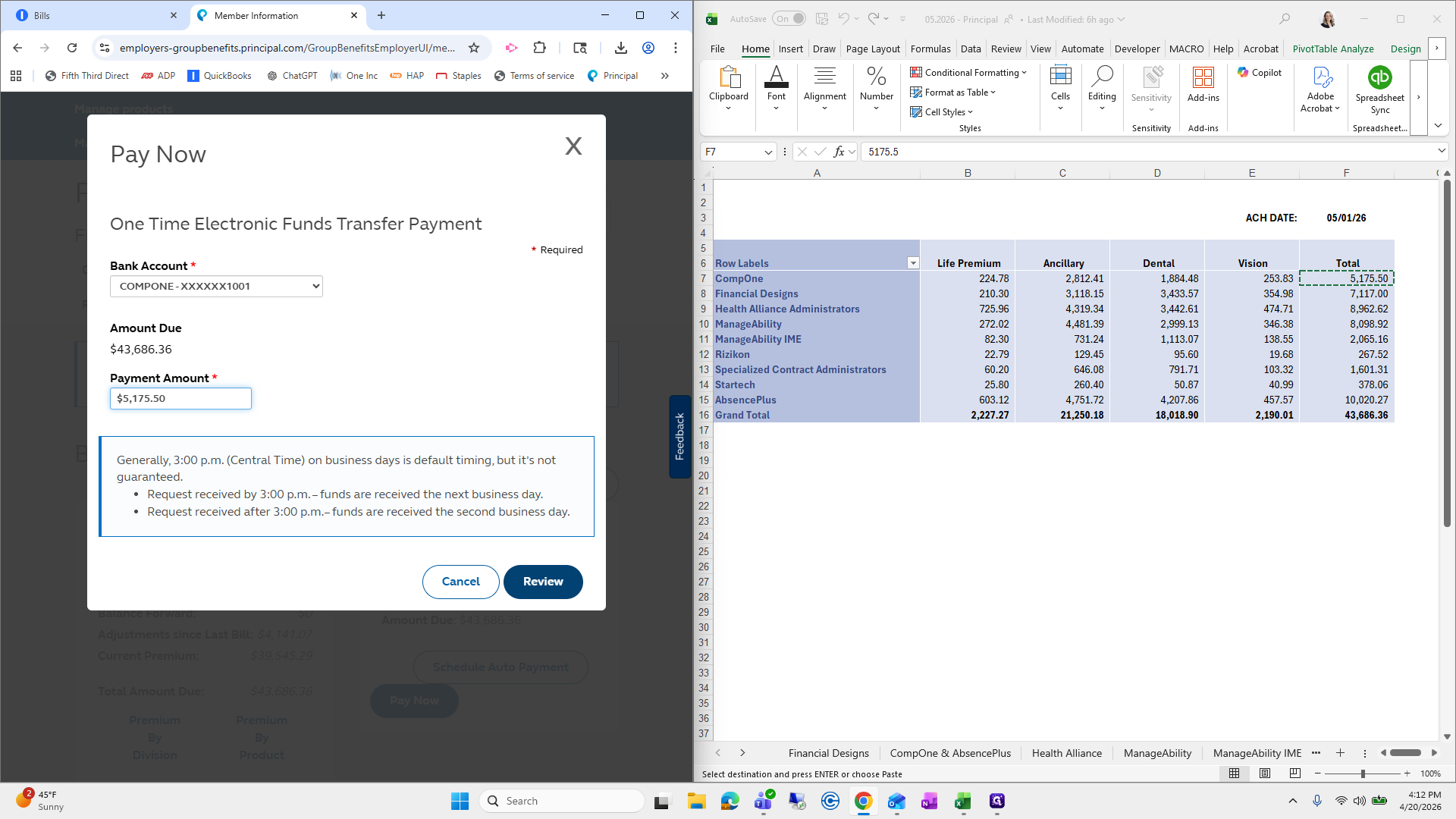Click Cancel in the Pay Now dialog

[460, 582]
